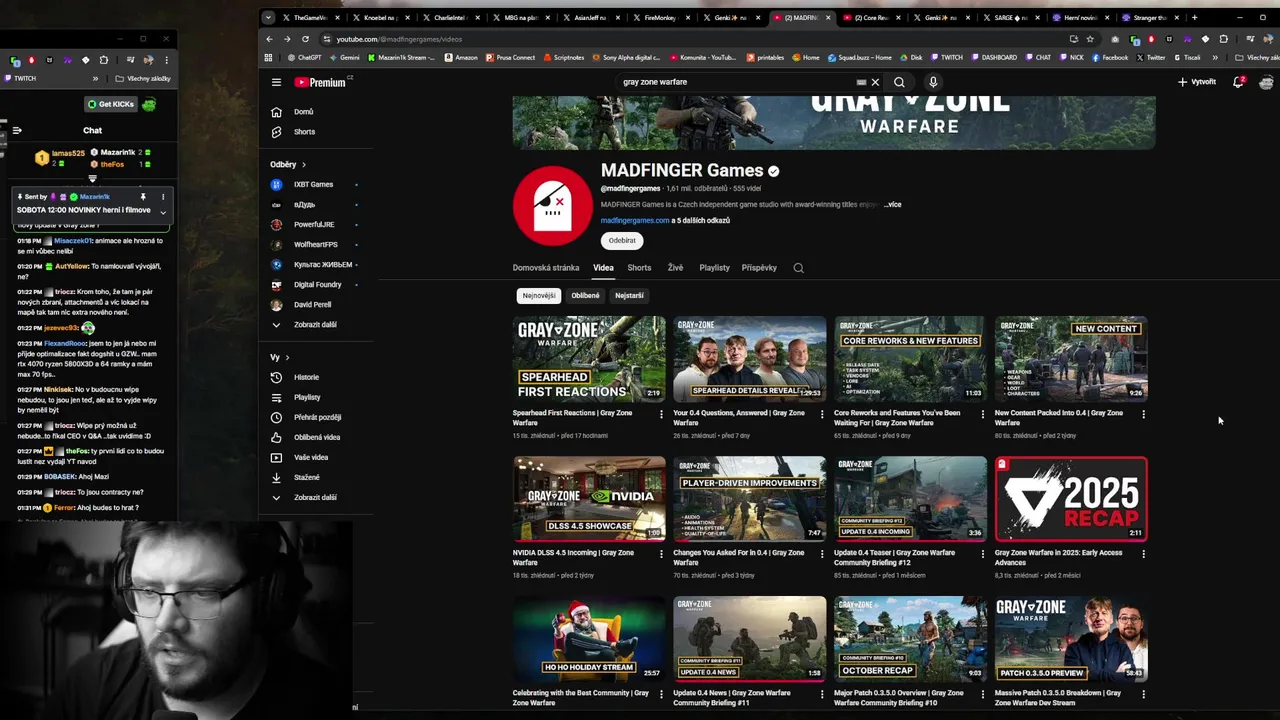Screen dimensions: 1280x720
Task: Switch to the channel Shorts tab
Action: 639,268
